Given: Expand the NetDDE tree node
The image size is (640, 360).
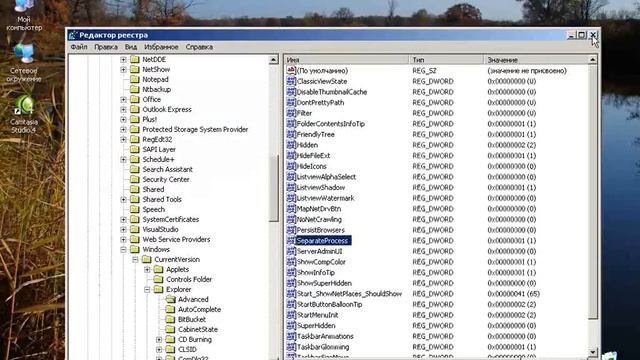Looking at the screenshot, I should 123,60.
